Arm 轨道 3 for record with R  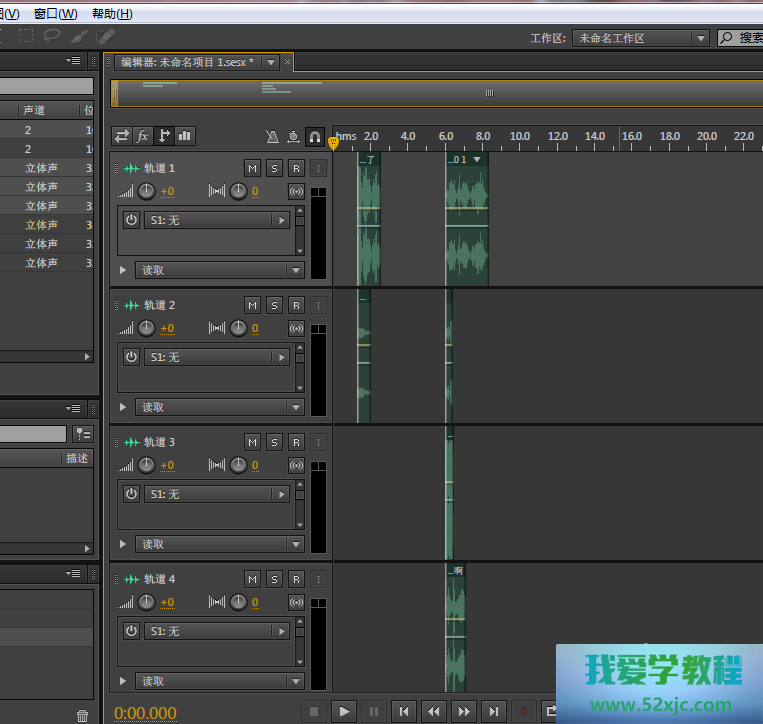(x=296, y=442)
